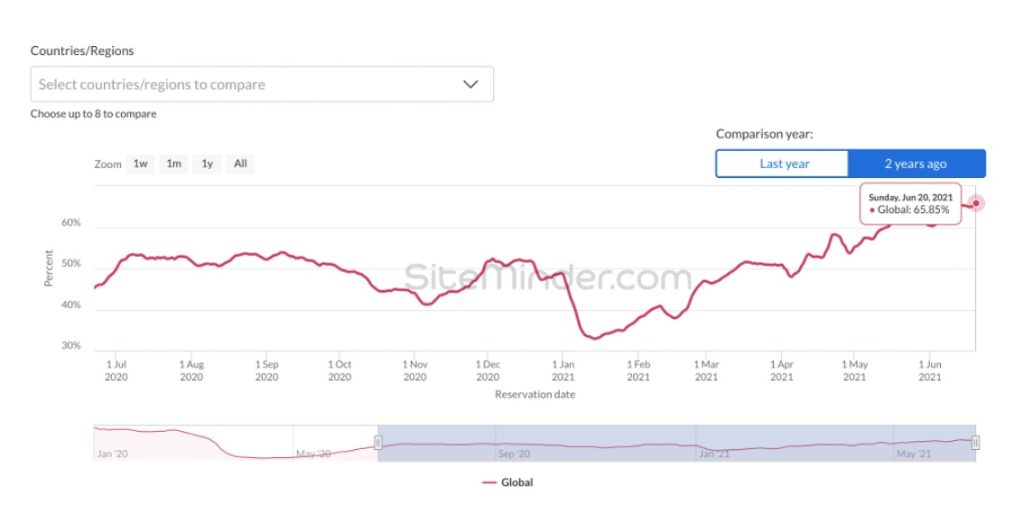Image resolution: width=1024 pixels, height=515 pixels.
Task: Set chart zoom to 1y
Action: (207, 163)
